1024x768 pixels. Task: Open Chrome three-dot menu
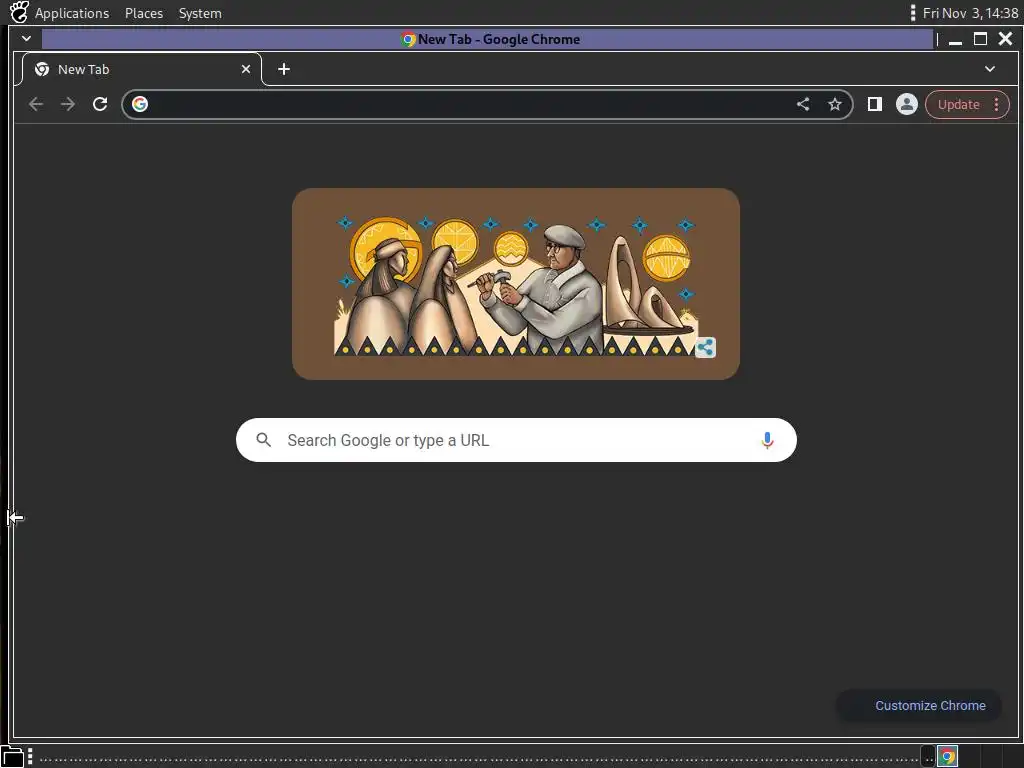[997, 104]
